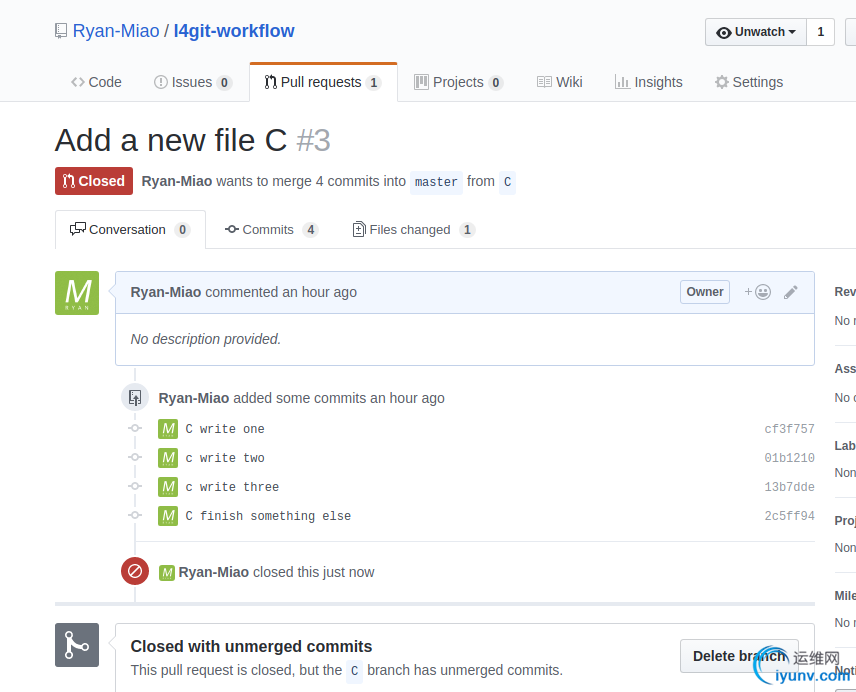Click the red closed event icon

[135, 572]
